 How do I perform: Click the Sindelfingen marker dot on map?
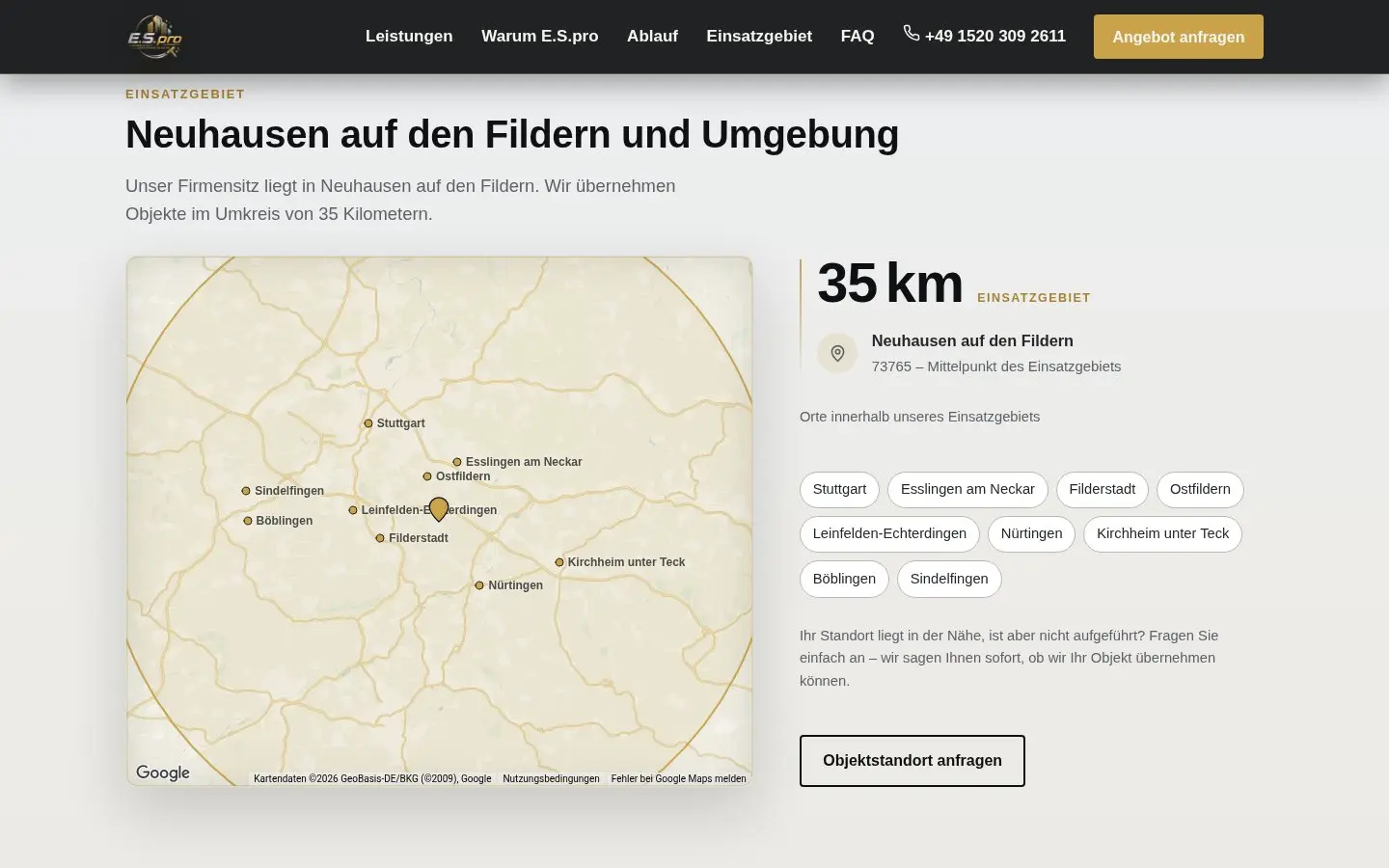[x=246, y=491]
